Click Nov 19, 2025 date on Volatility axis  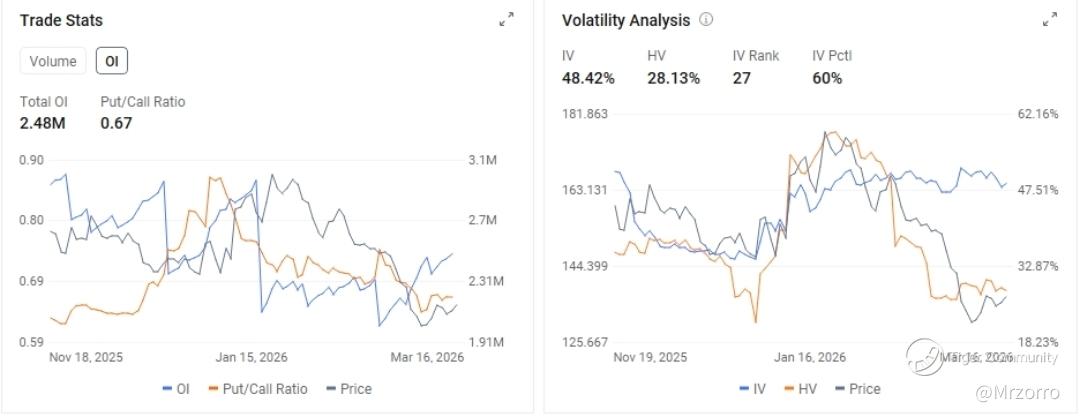point(650,357)
